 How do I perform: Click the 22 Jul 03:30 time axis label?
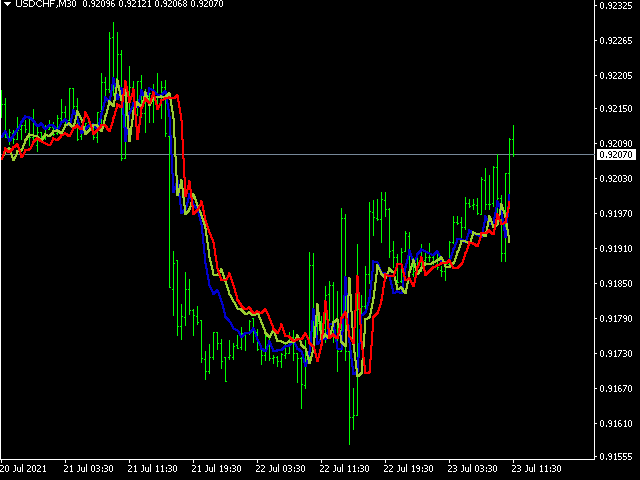click(x=281, y=469)
